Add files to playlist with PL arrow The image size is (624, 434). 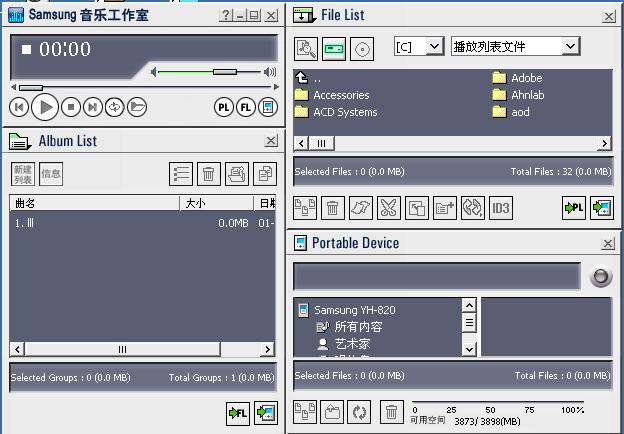pos(574,208)
